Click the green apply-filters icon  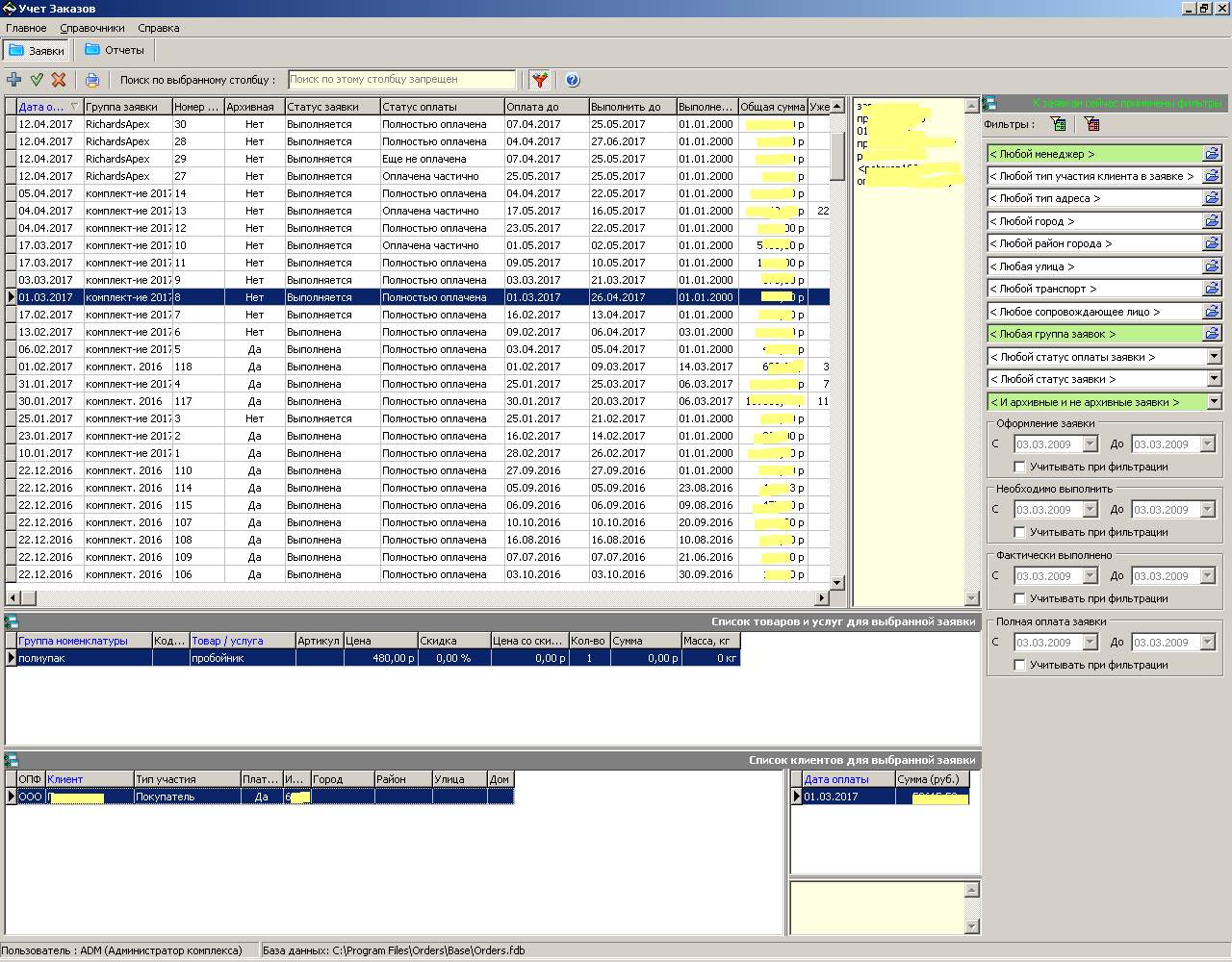click(1059, 124)
